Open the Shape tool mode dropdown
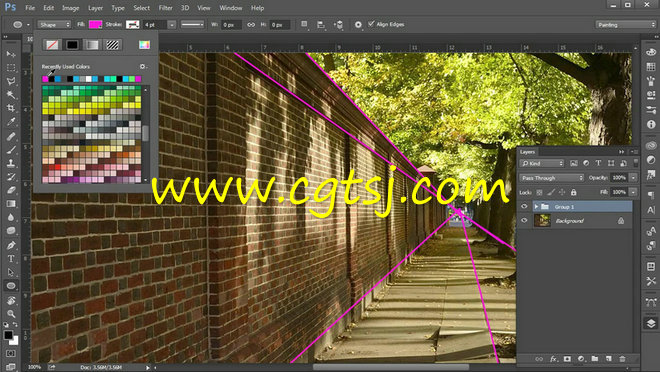Image resolution: width=660 pixels, height=372 pixels. click(54, 25)
